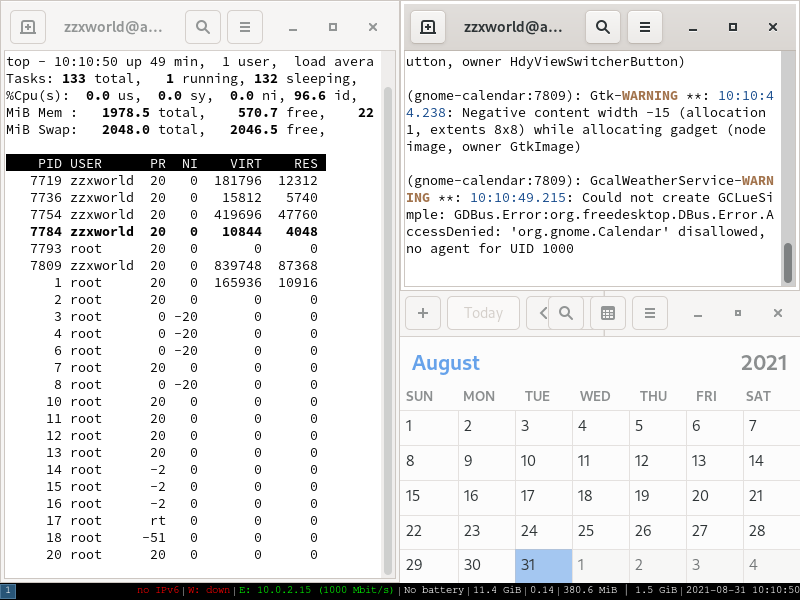The width and height of the screenshot is (800, 600).
Task: Click the right terminal's vertical scrollbar
Action: click(x=788, y=262)
